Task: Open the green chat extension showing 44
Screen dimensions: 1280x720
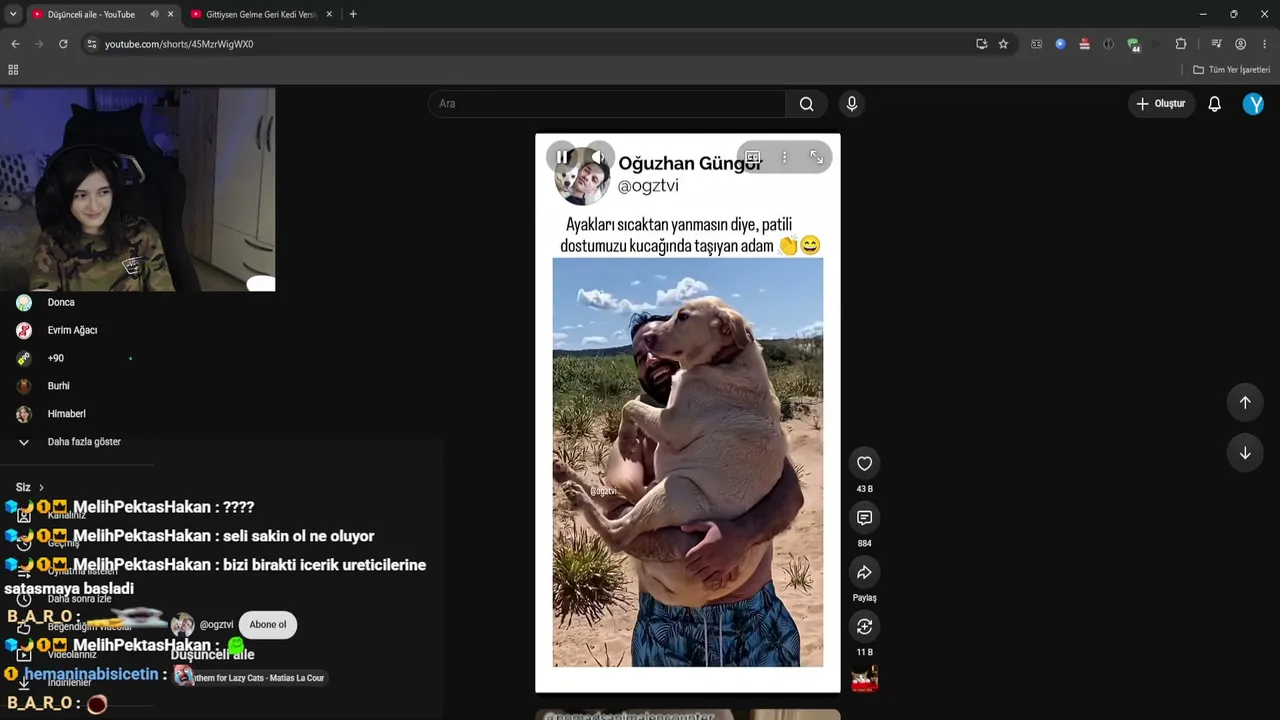Action: coord(1133,45)
